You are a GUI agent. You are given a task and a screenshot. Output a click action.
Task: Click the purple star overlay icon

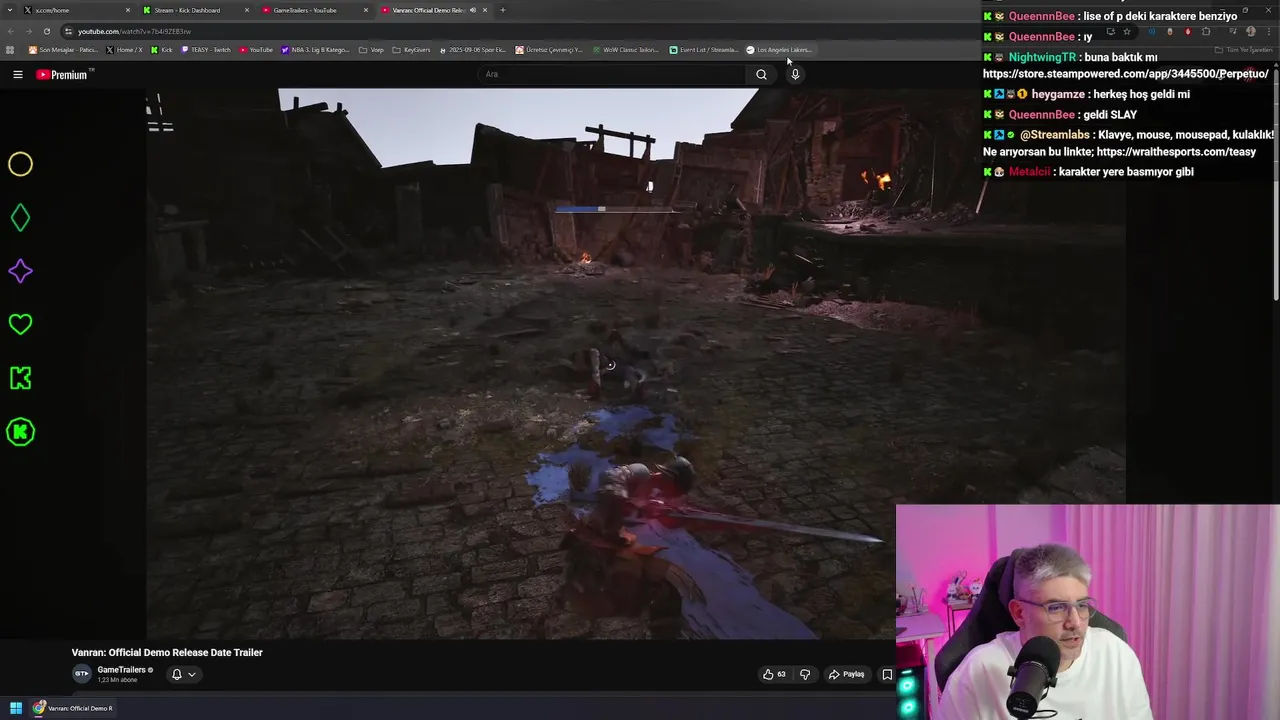click(x=20, y=271)
